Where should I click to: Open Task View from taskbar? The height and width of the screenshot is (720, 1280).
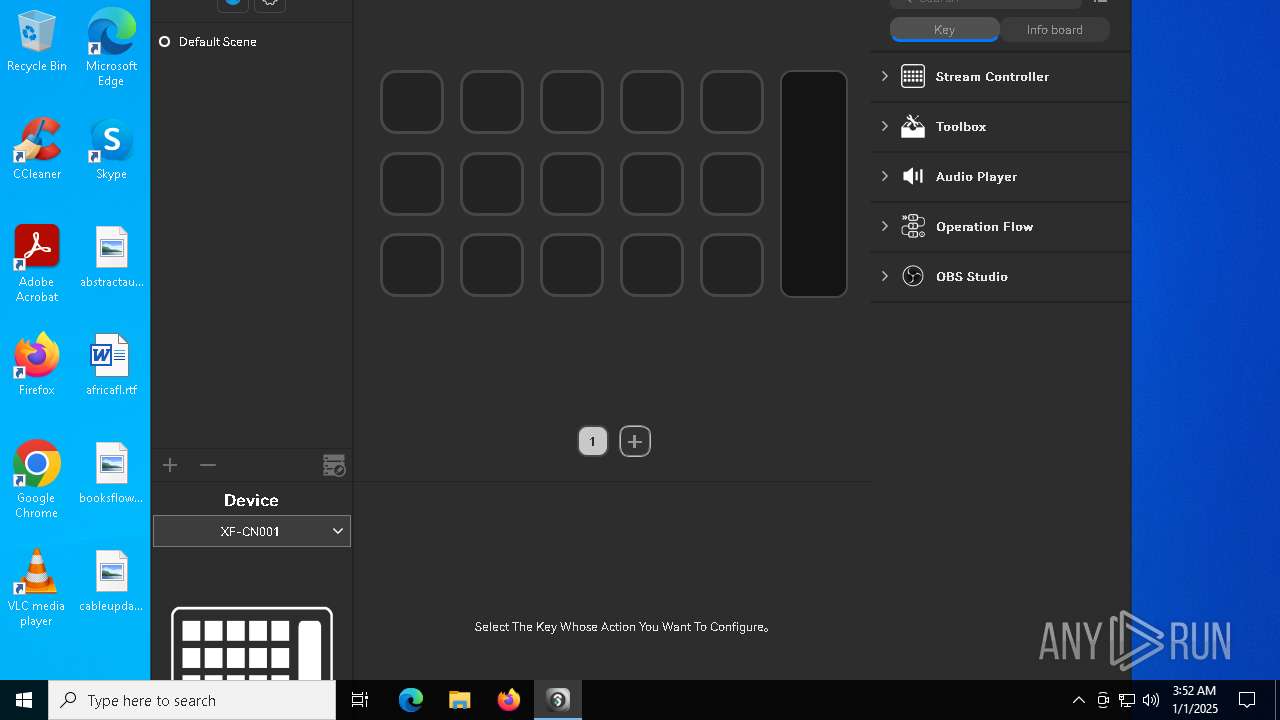click(360, 700)
